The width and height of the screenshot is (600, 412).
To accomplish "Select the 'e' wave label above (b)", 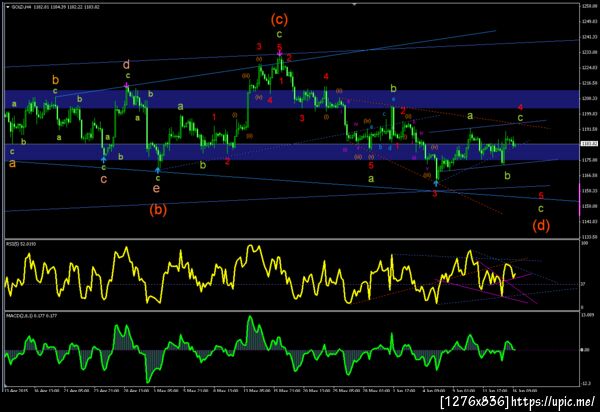I will 156,188.
